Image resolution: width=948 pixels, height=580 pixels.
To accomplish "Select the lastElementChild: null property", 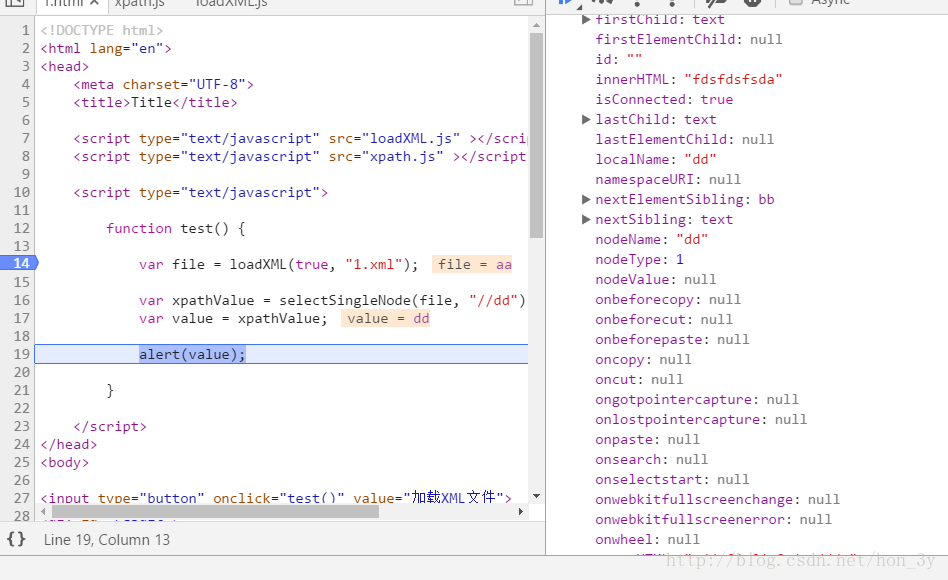I will point(684,139).
